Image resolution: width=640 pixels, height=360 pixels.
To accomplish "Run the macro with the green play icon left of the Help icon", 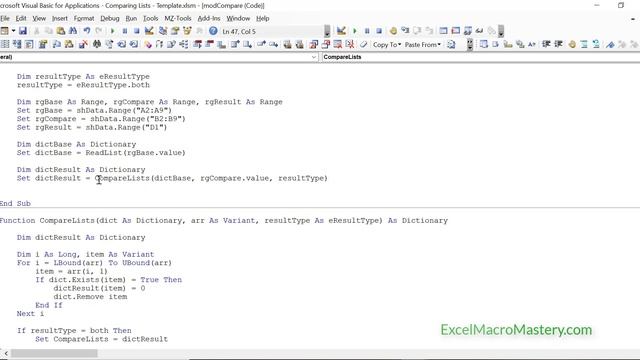I will 113,31.
